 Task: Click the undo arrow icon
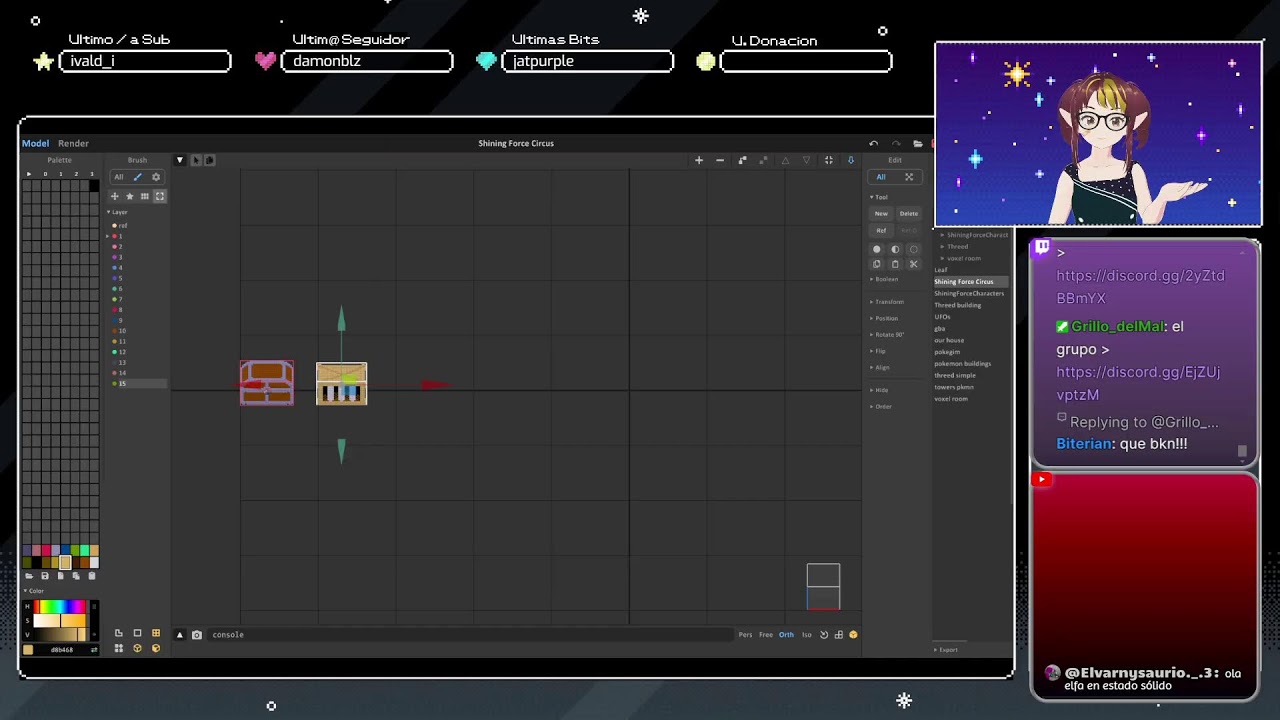[x=874, y=143]
